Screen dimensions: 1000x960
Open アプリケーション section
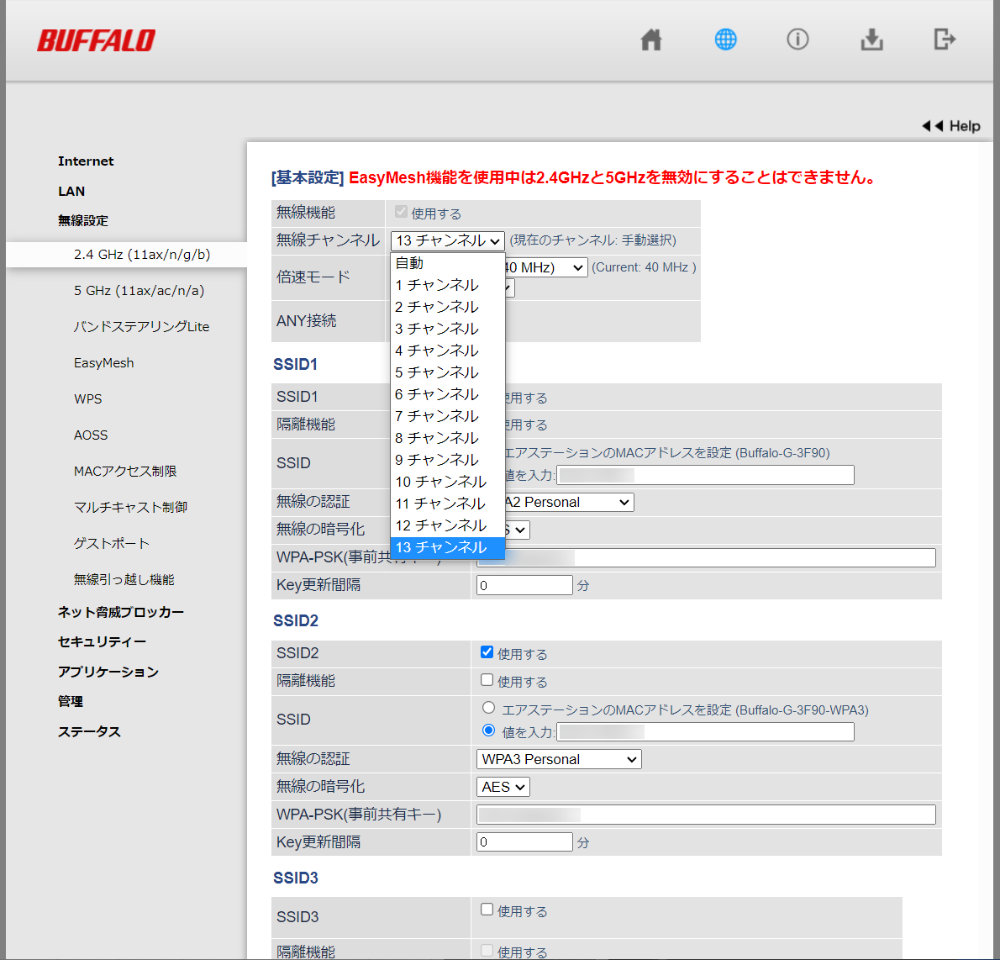tap(108, 672)
